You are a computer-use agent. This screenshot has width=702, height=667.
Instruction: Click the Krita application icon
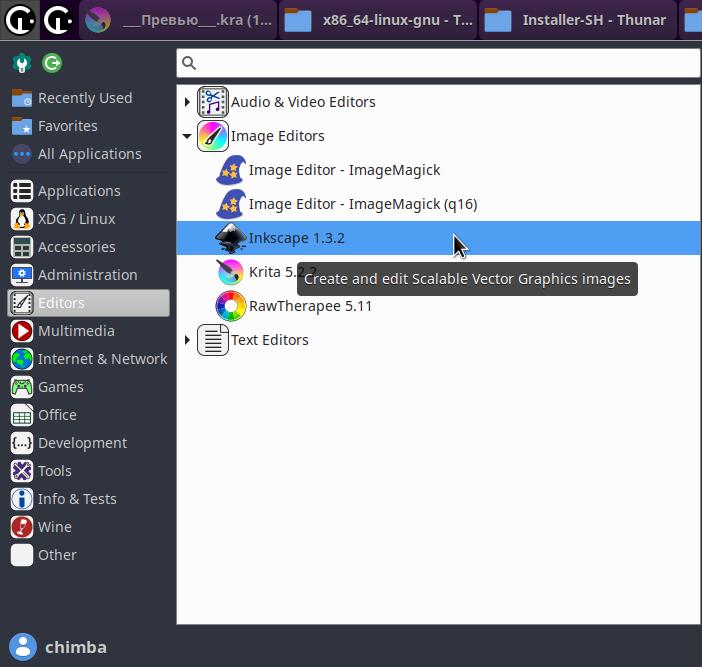[x=231, y=272]
